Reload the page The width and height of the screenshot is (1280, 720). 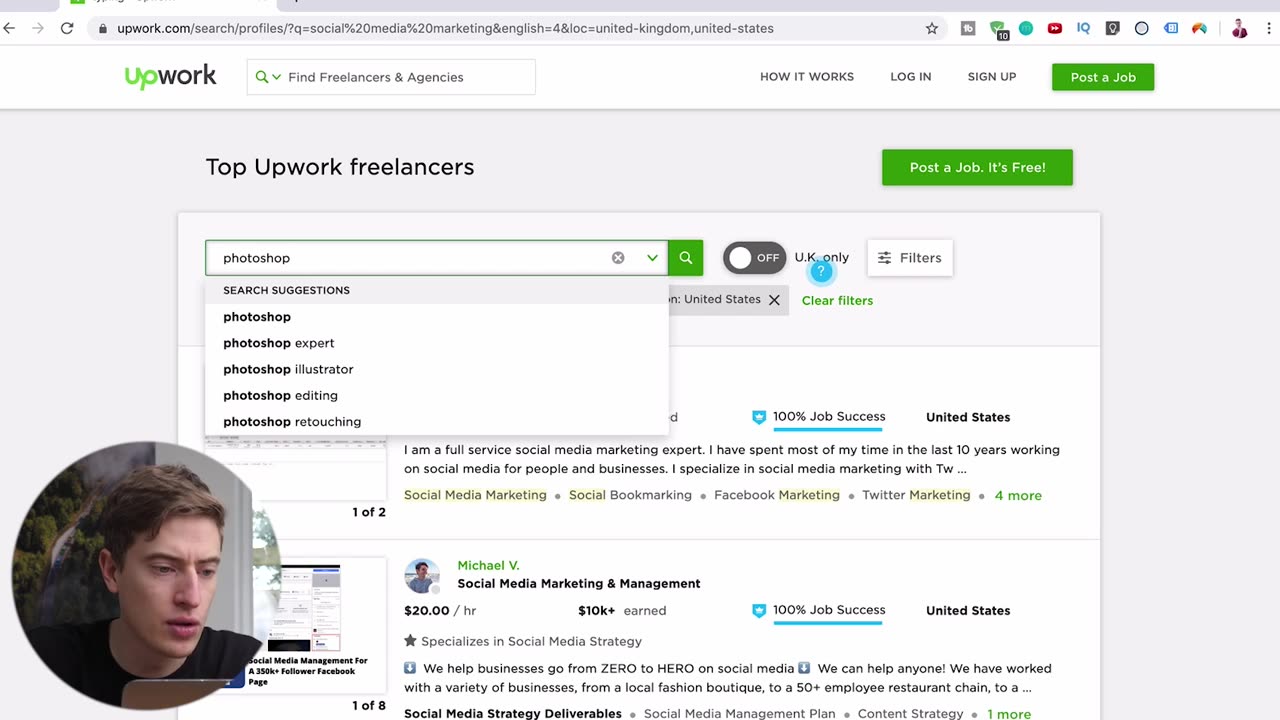point(67,28)
